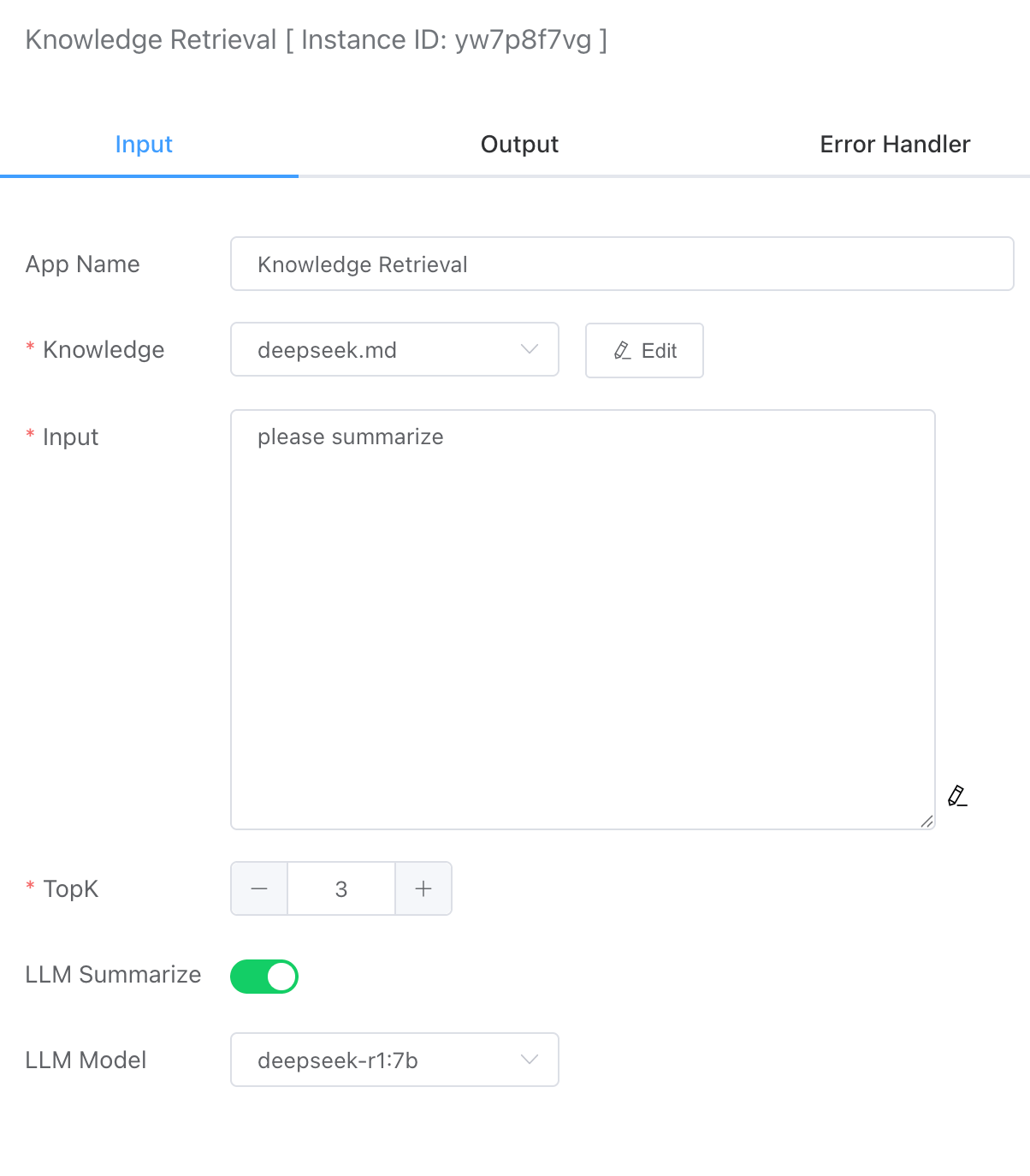Switch to the Output tab

coord(519,144)
